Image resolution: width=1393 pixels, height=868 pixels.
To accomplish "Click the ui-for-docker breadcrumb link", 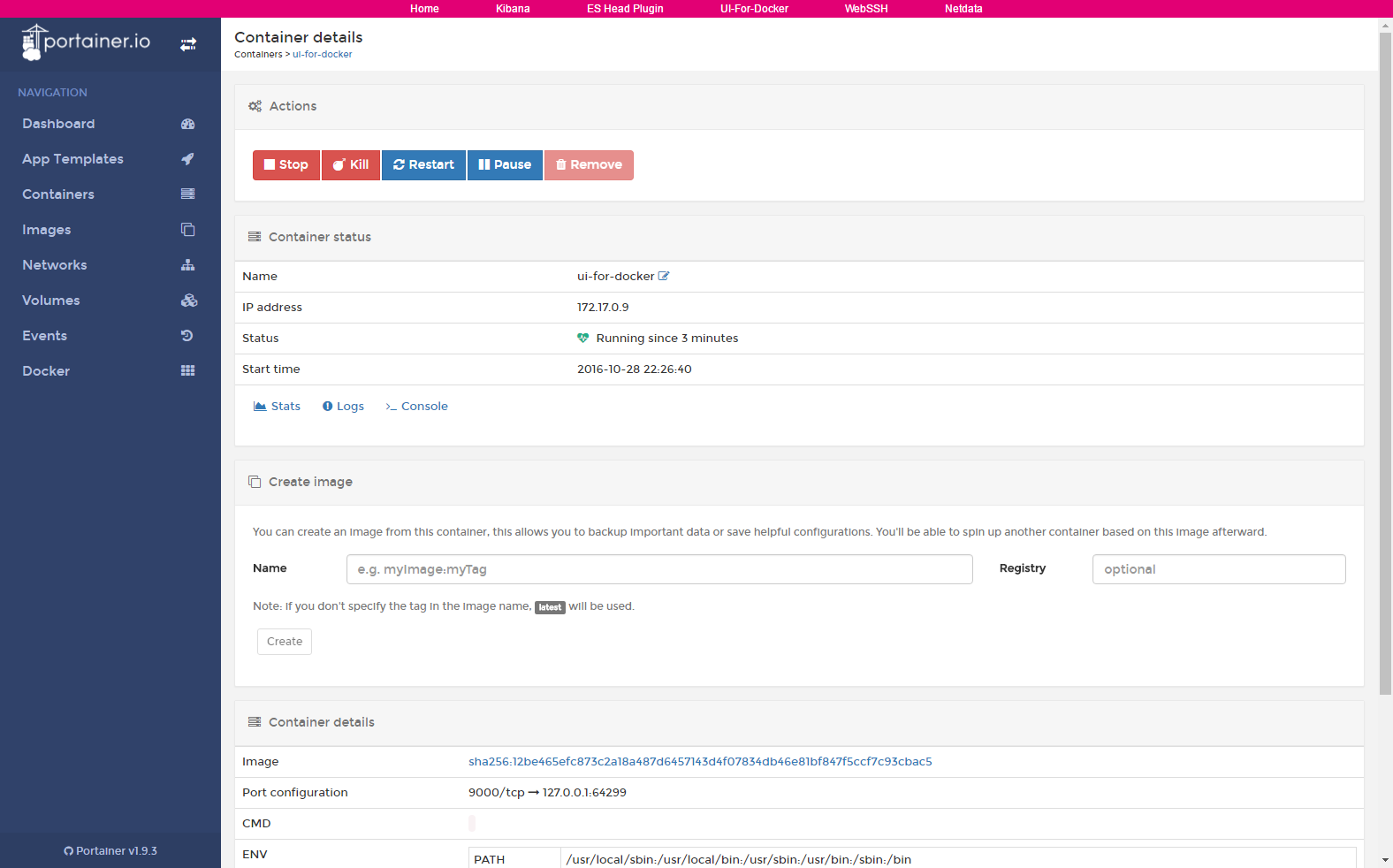I will pos(323,55).
